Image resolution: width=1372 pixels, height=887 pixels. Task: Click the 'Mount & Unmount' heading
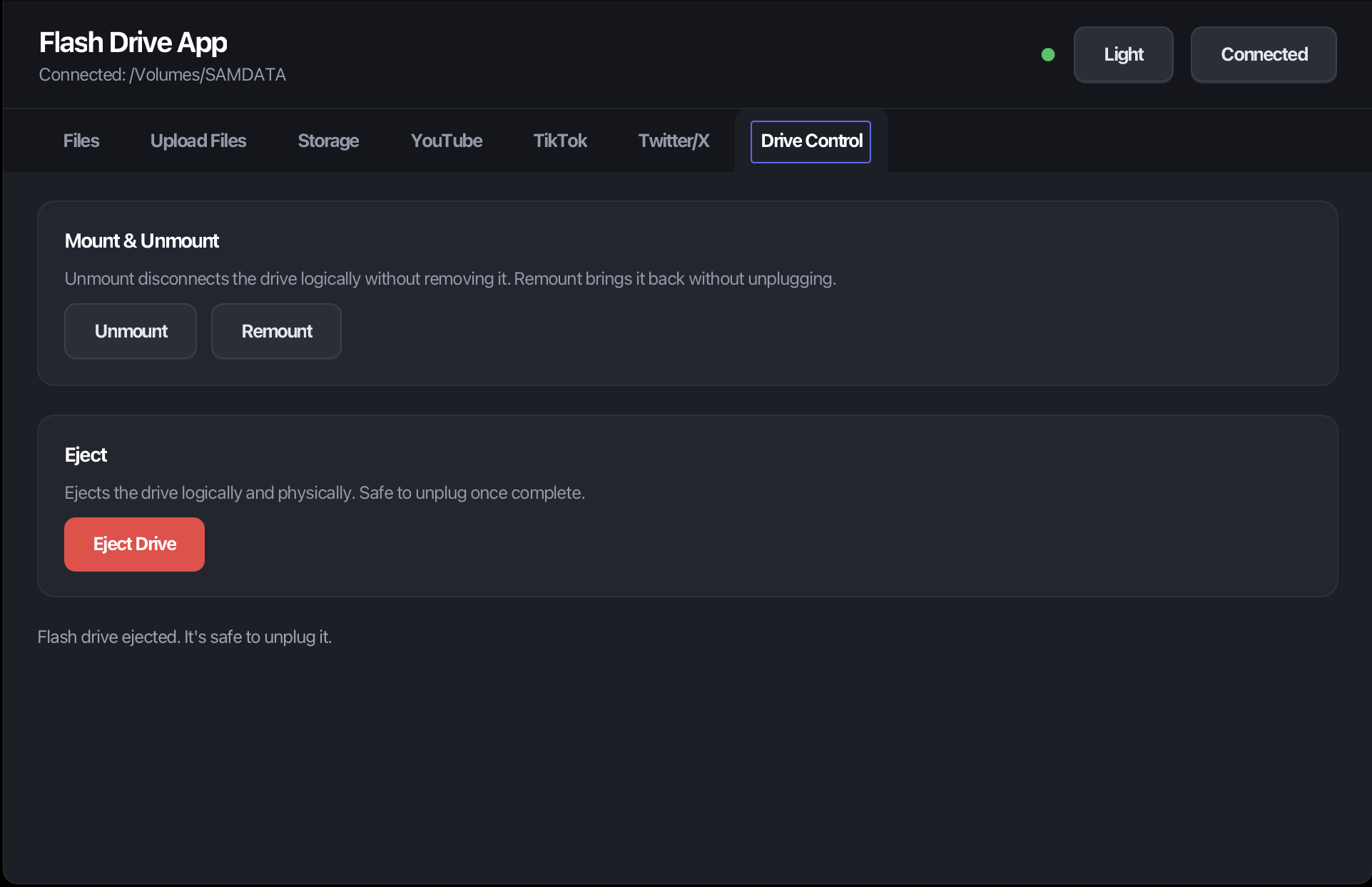click(142, 241)
